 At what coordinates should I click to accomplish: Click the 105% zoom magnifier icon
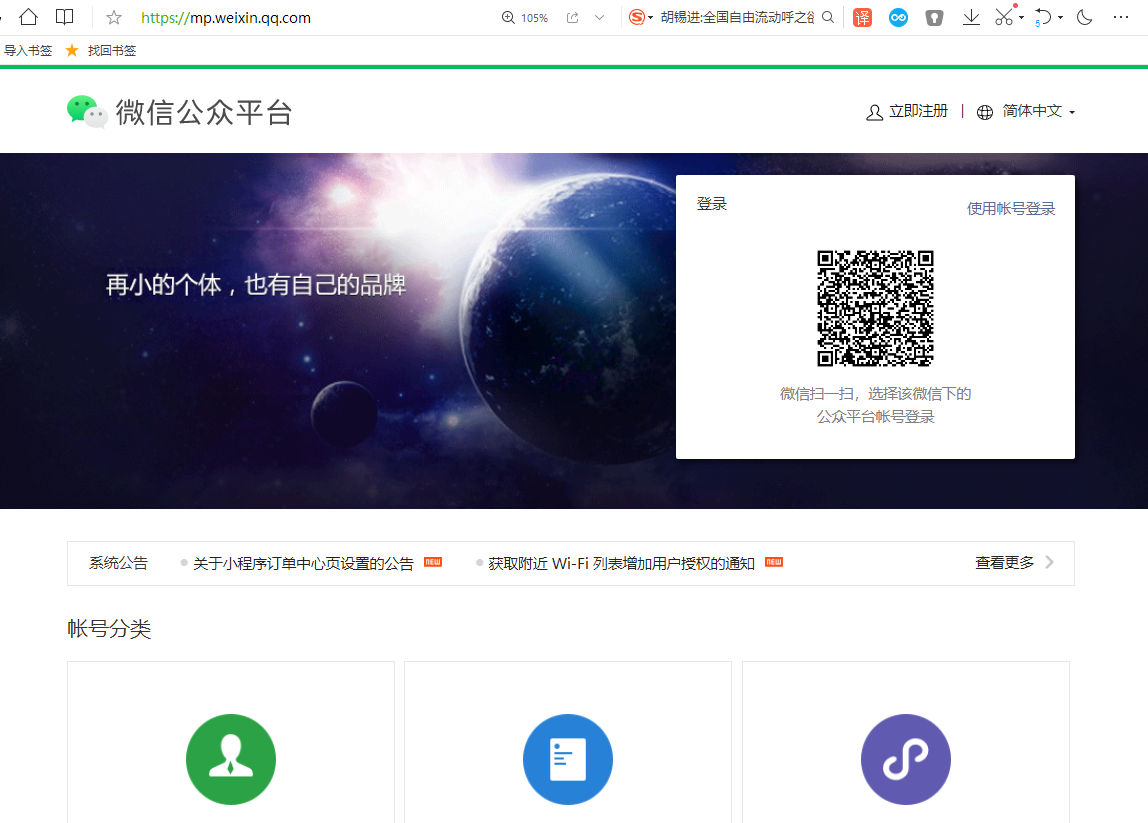[507, 18]
